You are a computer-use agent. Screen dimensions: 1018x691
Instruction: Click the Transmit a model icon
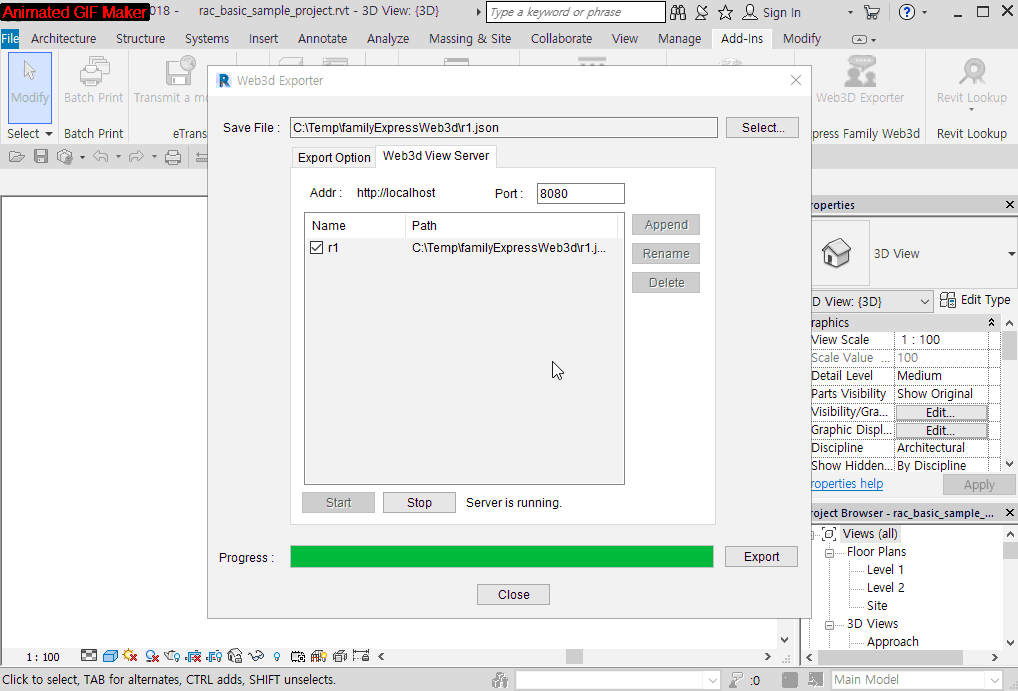pyautogui.click(x=179, y=71)
